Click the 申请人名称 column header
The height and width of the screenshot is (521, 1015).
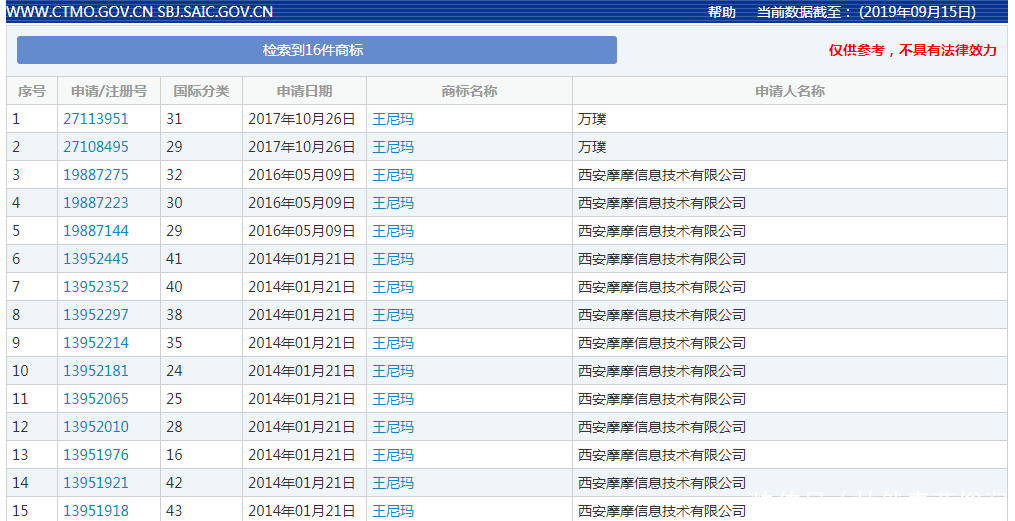tap(789, 91)
